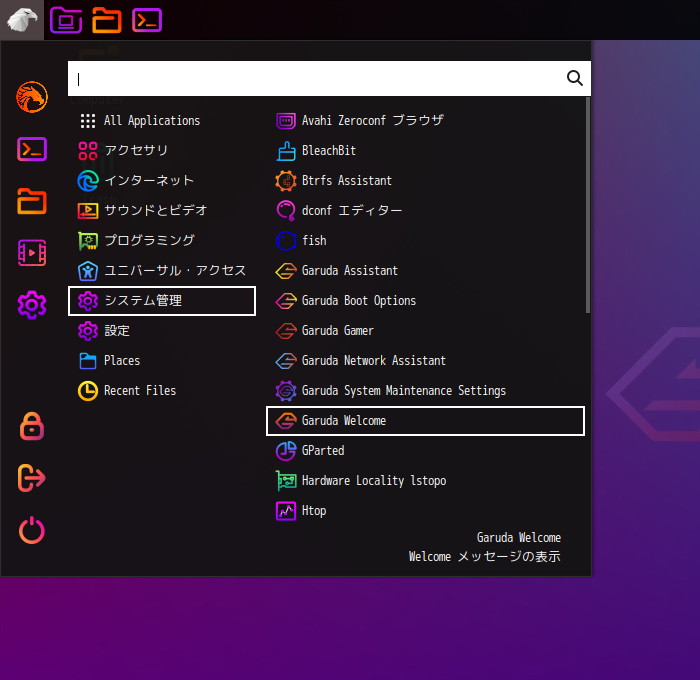
Task: Launch Garuda Boot Options
Action: click(x=425, y=300)
